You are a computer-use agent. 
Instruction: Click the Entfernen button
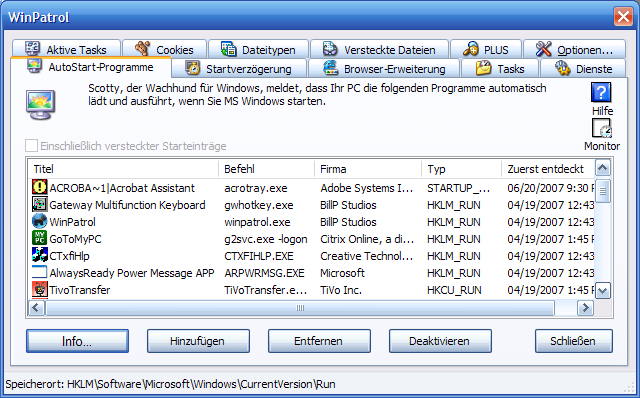click(x=319, y=341)
